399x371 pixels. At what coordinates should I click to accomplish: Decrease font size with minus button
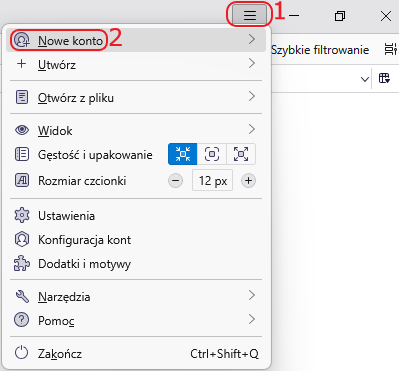175,181
